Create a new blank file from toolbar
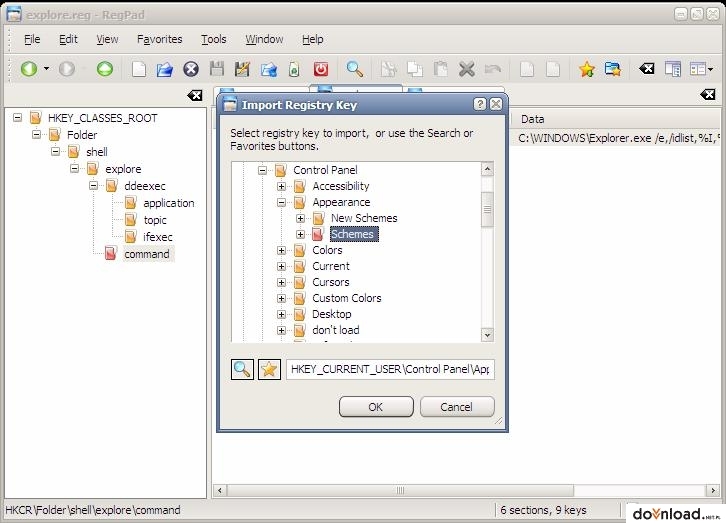 (x=139, y=69)
